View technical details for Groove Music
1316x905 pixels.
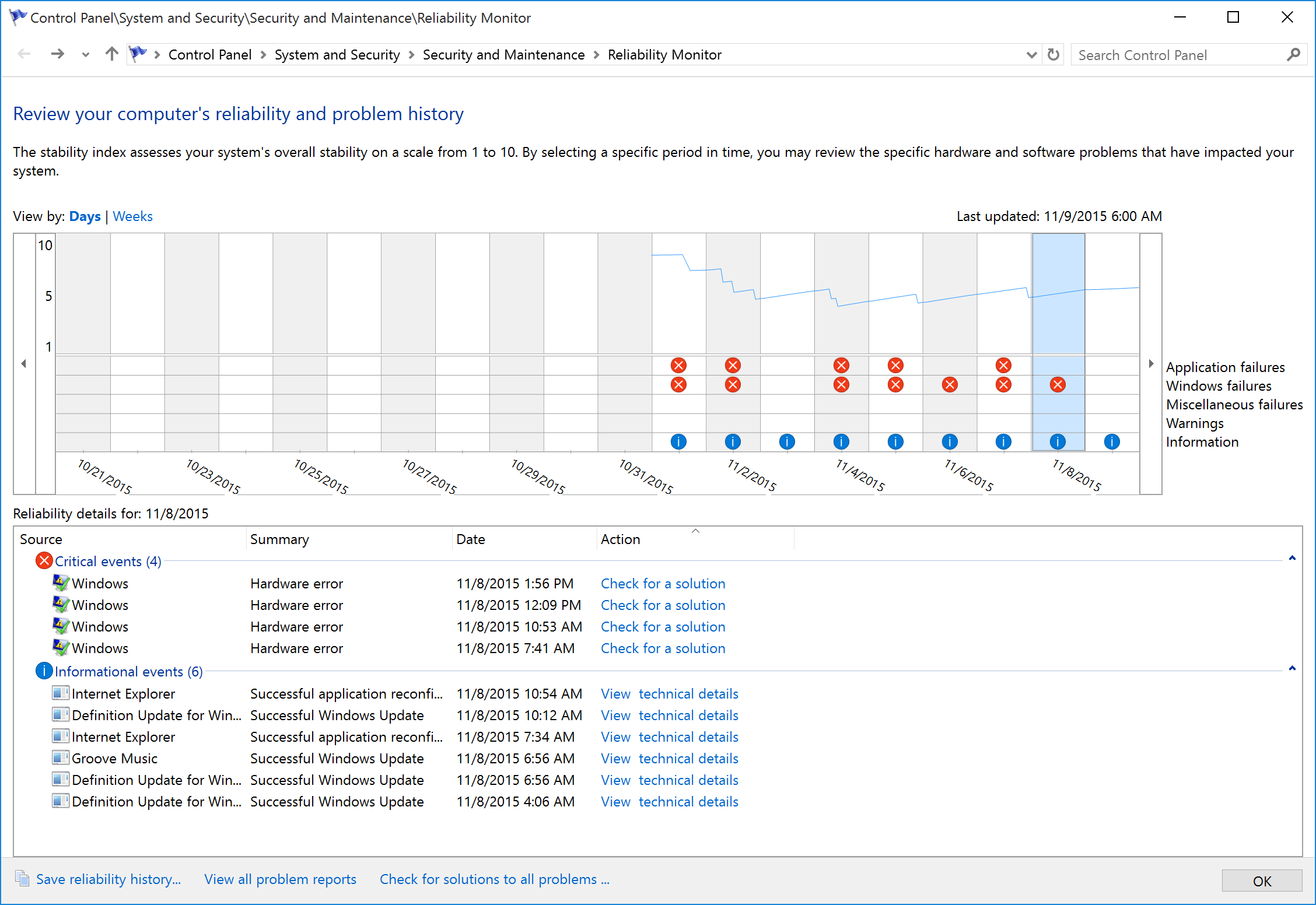coord(669,759)
